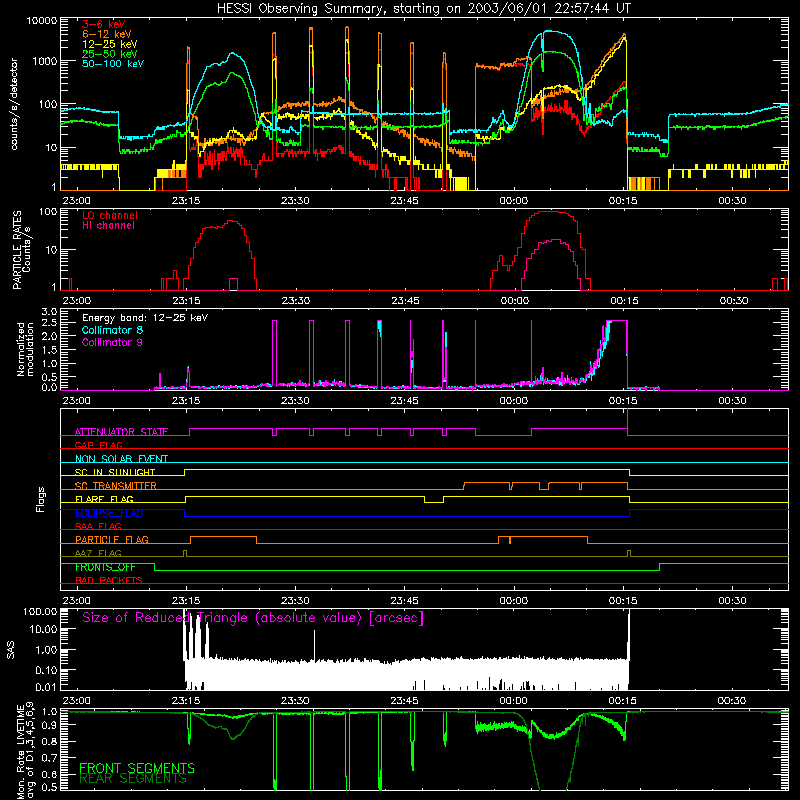
Task: Select the REAR SEGMENTS legend label
Action: [133, 778]
